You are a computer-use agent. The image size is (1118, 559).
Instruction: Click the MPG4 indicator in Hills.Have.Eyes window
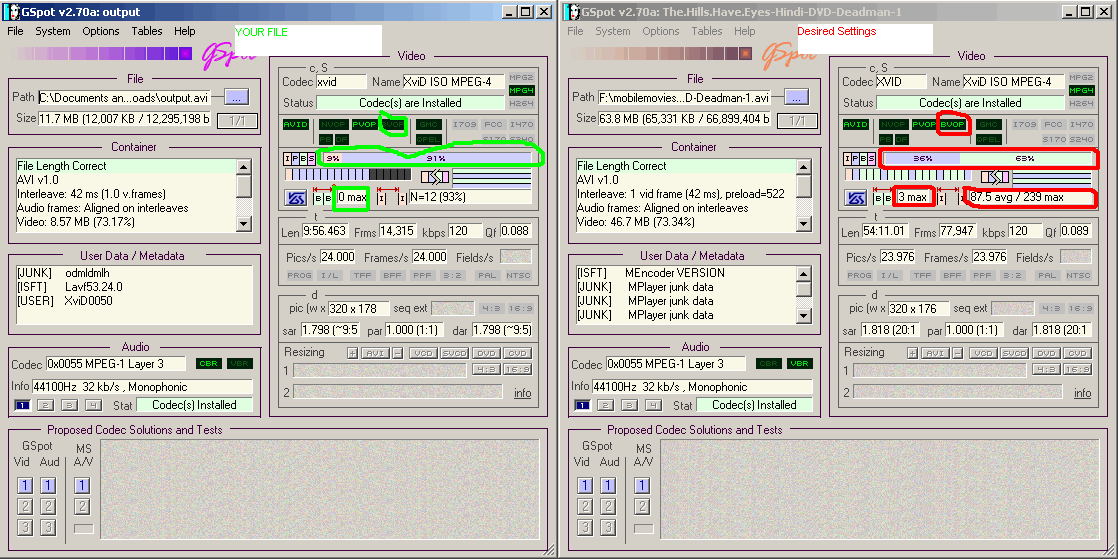1081,91
